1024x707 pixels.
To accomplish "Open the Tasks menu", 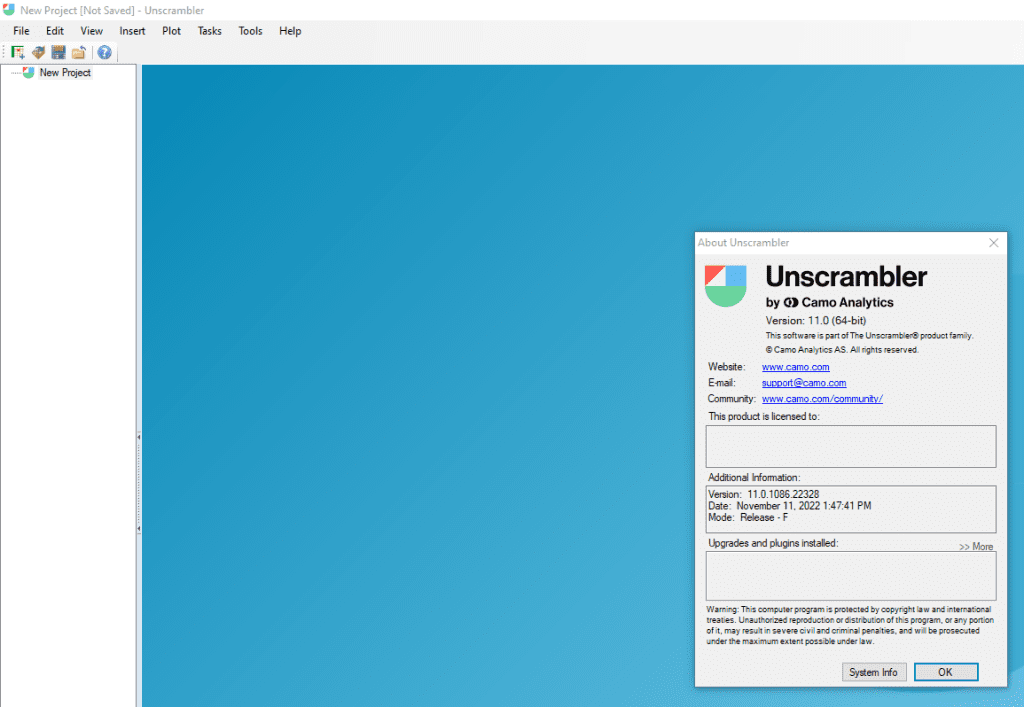I will [209, 31].
